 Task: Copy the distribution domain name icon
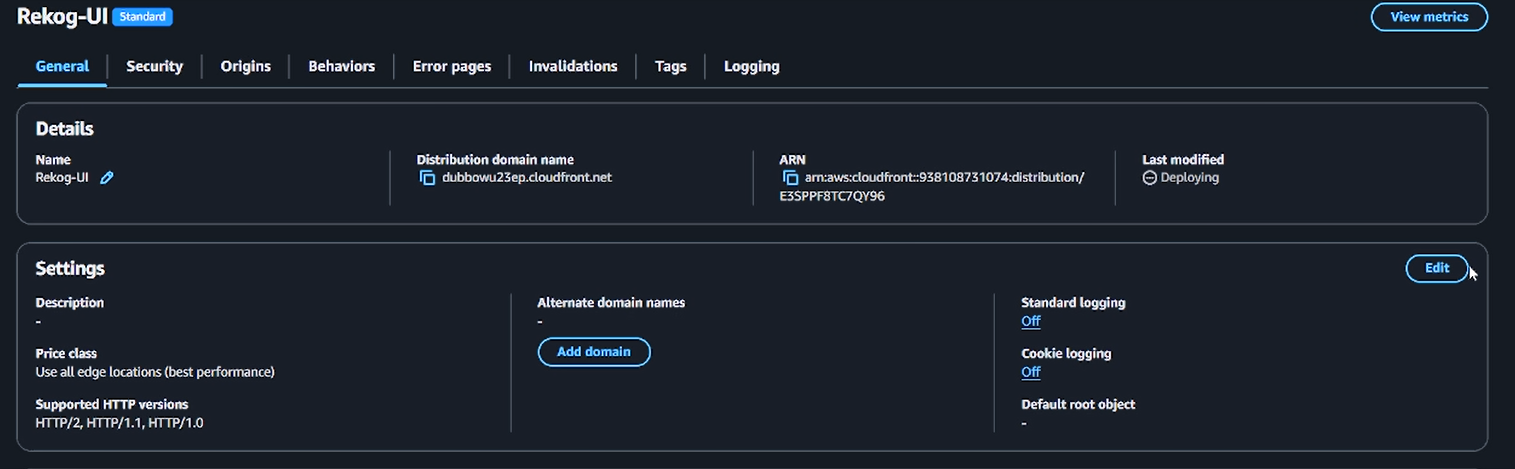427,178
